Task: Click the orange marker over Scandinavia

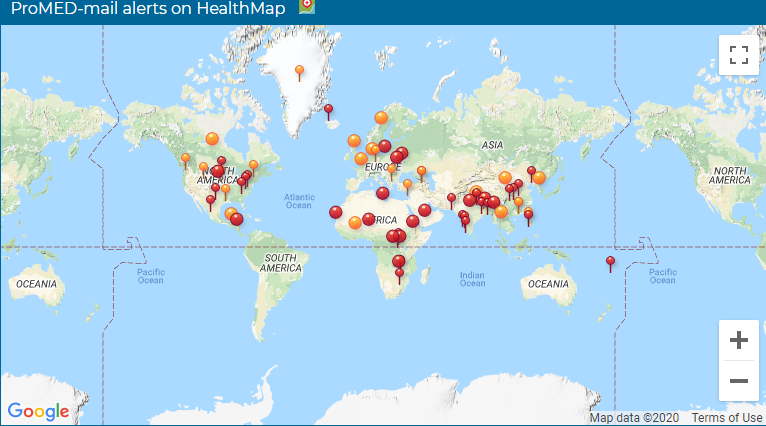Action: pos(381,118)
